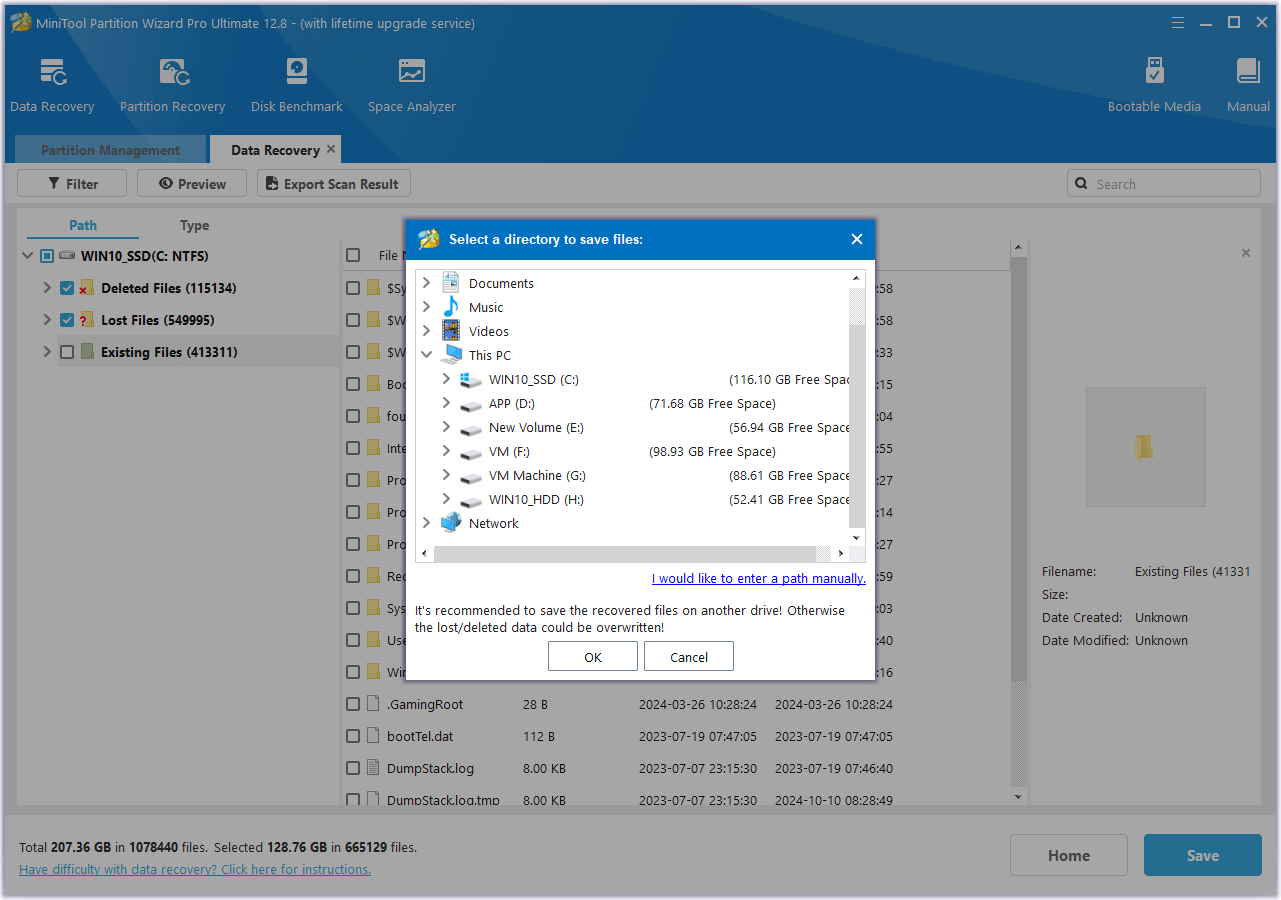Viewport: 1281px width, 900px height.
Task: Select the WIN10_SSD (C:) drive icon
Action: tap(471, 380)
